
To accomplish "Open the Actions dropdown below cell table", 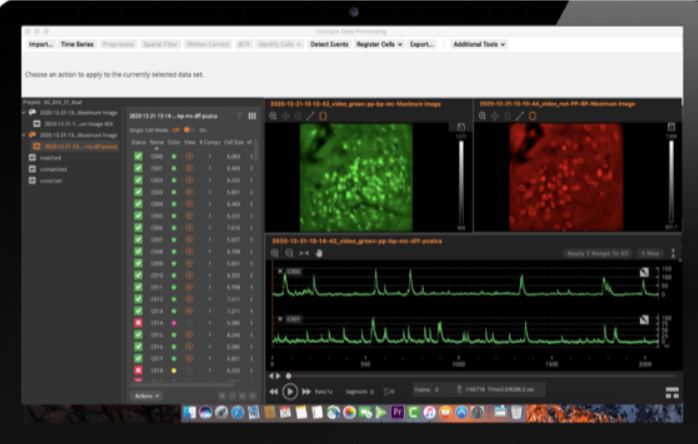I will click(x=146, y=396).
